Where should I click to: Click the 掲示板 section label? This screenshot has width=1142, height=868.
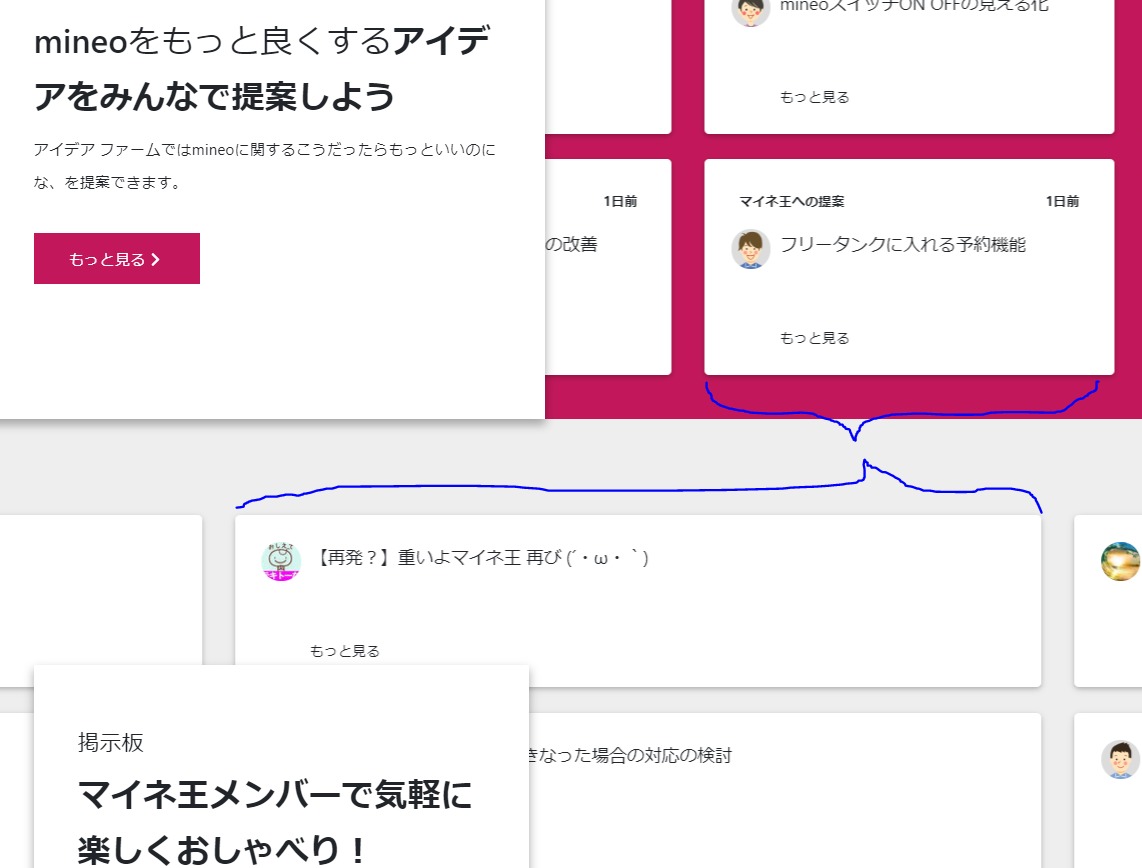coord(111,742)
